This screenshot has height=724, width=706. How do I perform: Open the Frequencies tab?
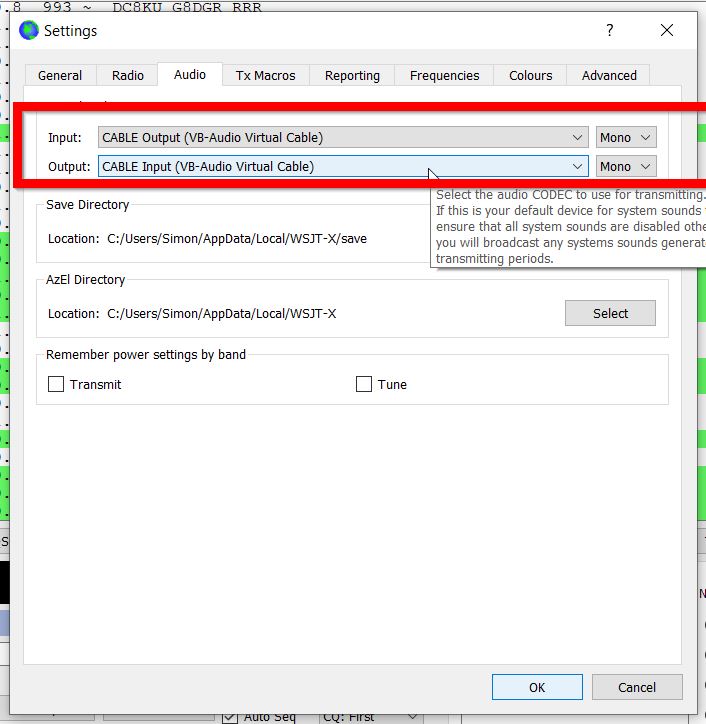(444, 75)
